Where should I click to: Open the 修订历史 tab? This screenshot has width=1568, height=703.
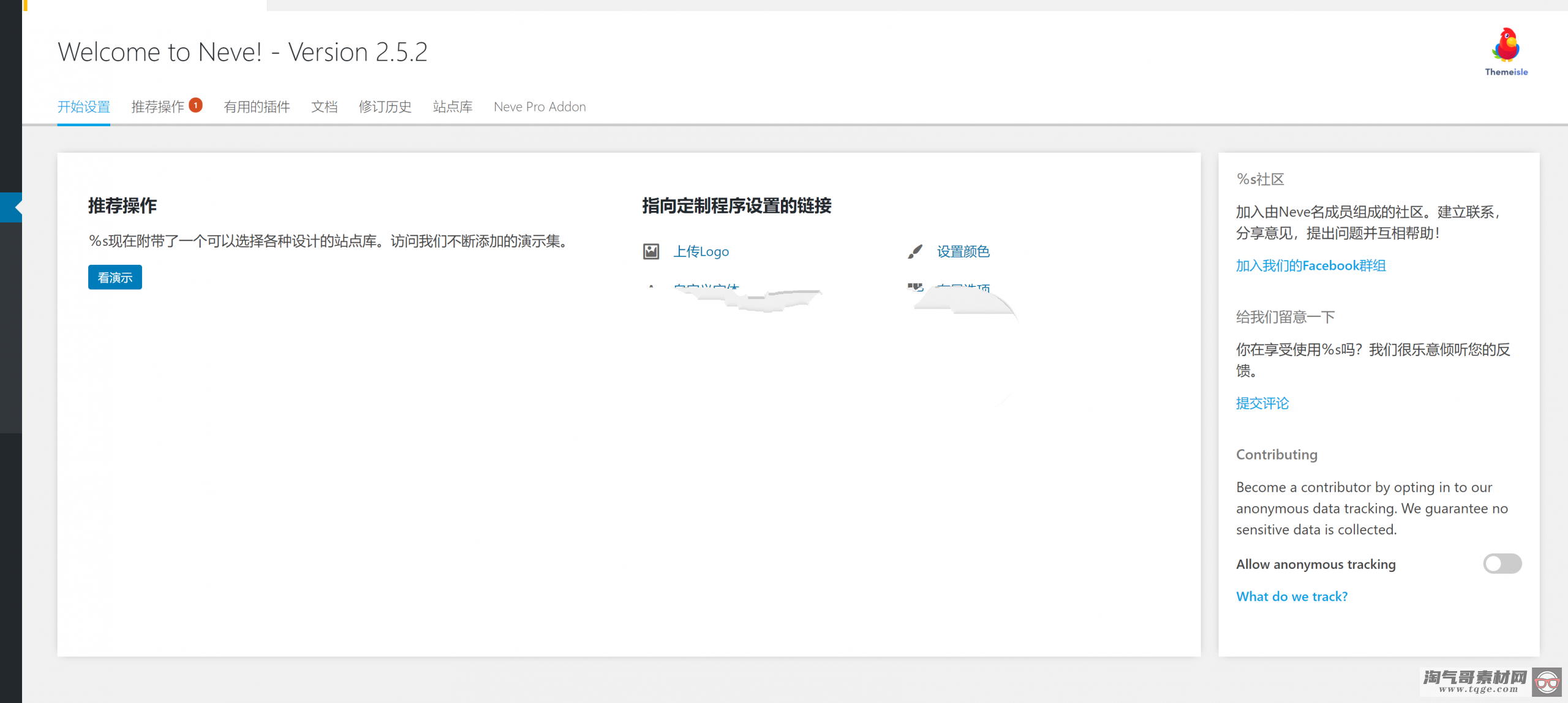[385, 107]
